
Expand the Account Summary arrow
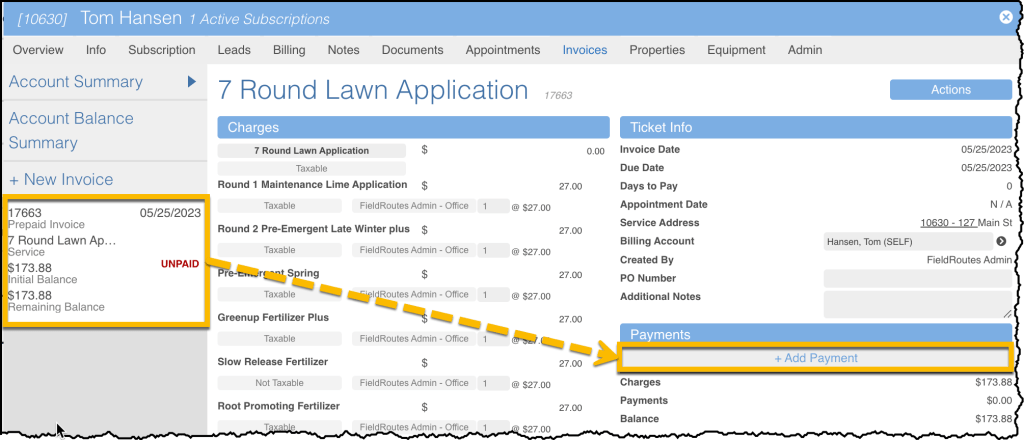click(x=191, y=82)
